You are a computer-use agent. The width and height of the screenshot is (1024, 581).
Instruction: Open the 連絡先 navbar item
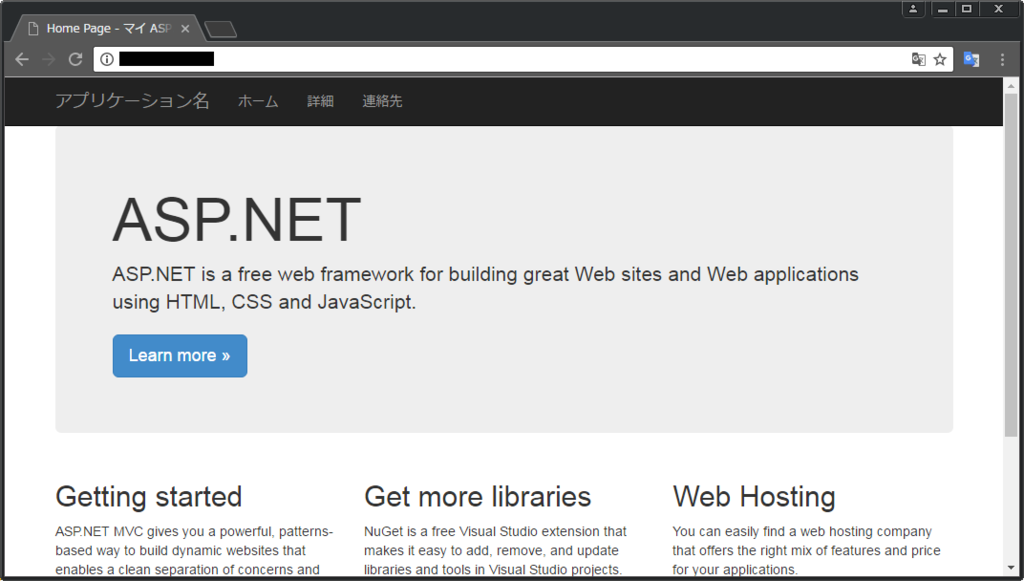(x=382, y=101)
